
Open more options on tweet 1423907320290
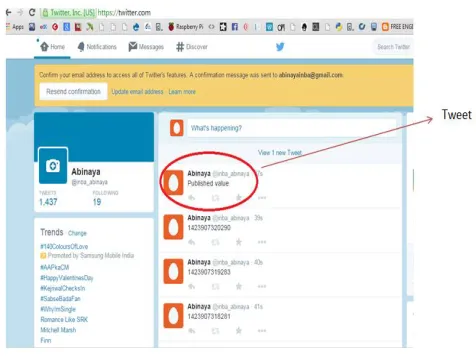[x=262, y=242]
